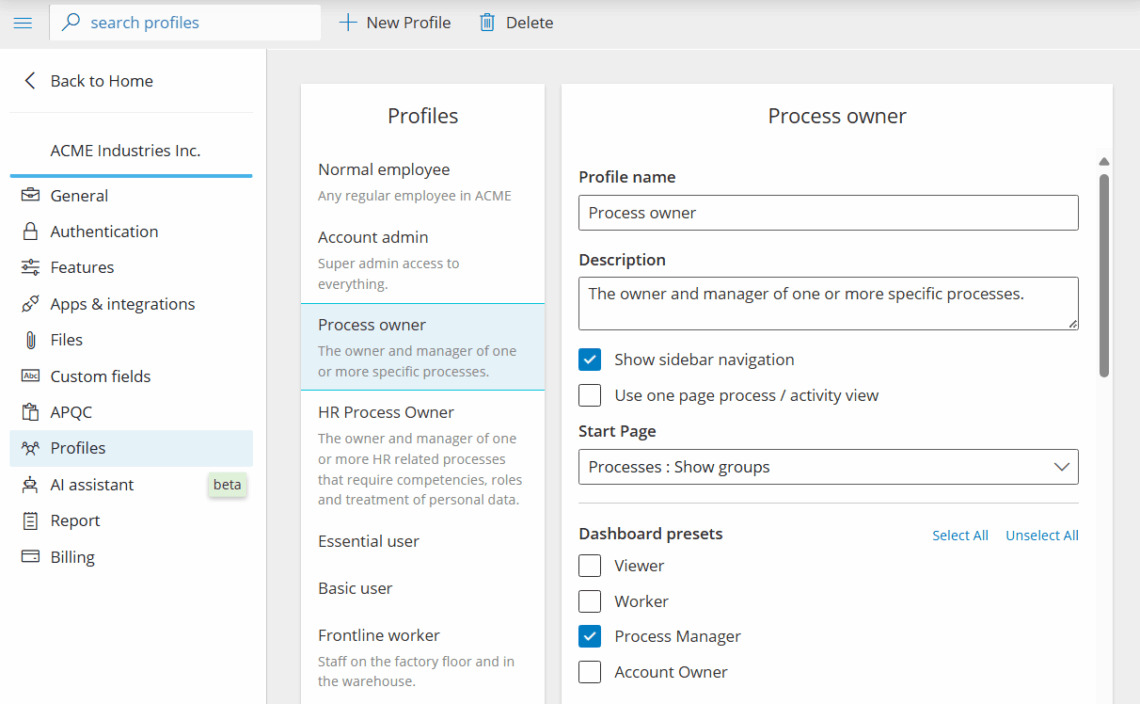Screen dimensions: 1140x704
Task: Open Authentication via the lock icon
Action: tap(31, 231)
